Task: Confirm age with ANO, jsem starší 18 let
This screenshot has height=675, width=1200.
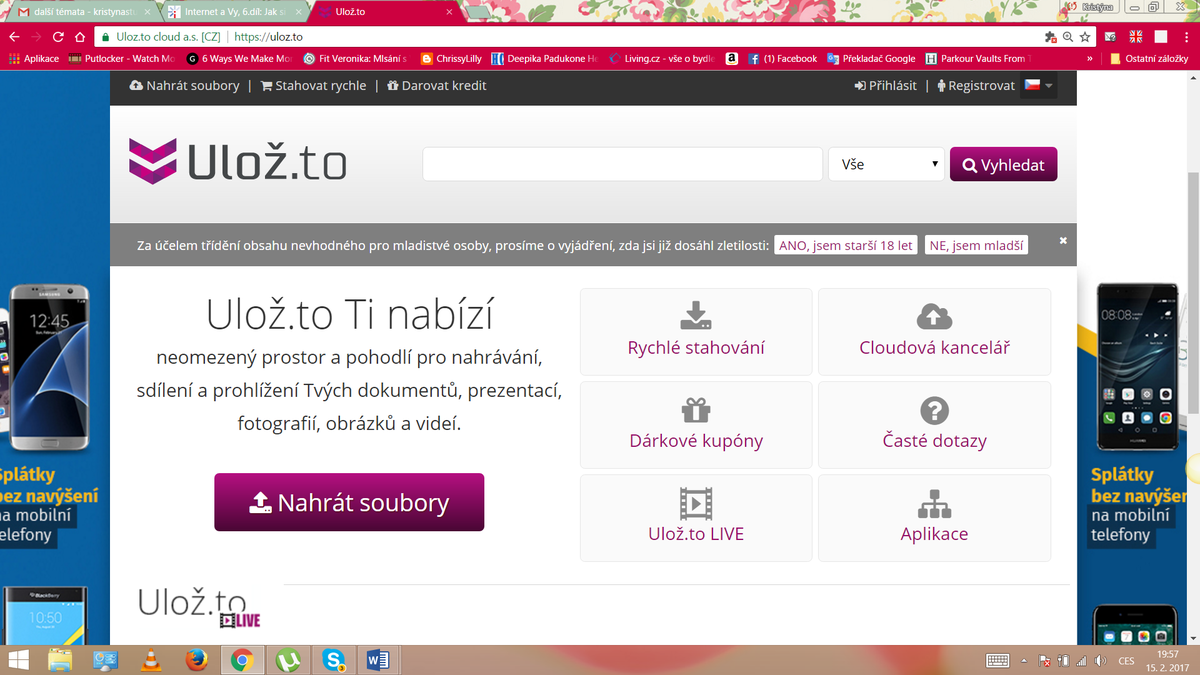Action: (845, 245)
